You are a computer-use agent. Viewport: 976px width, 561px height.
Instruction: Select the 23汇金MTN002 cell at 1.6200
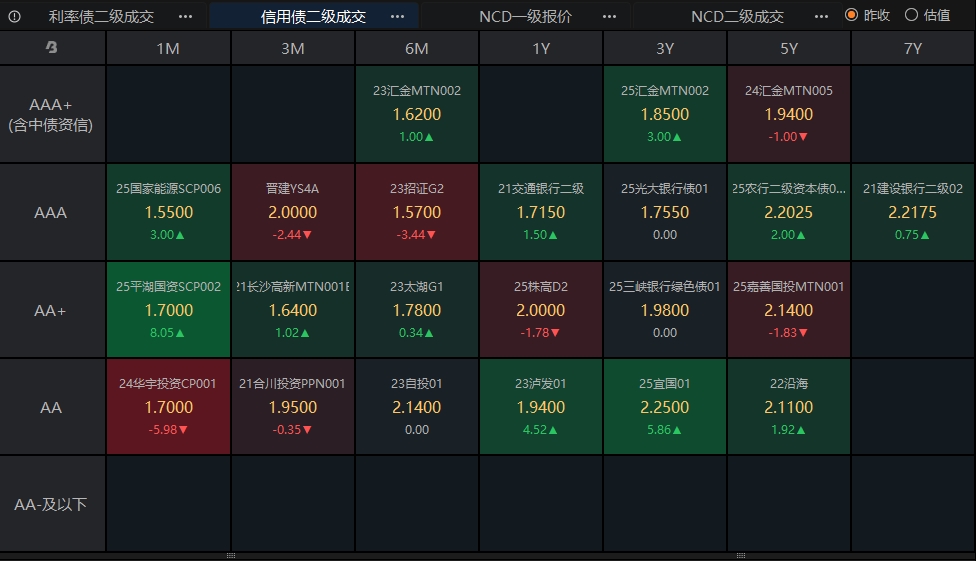click(417, 114)
